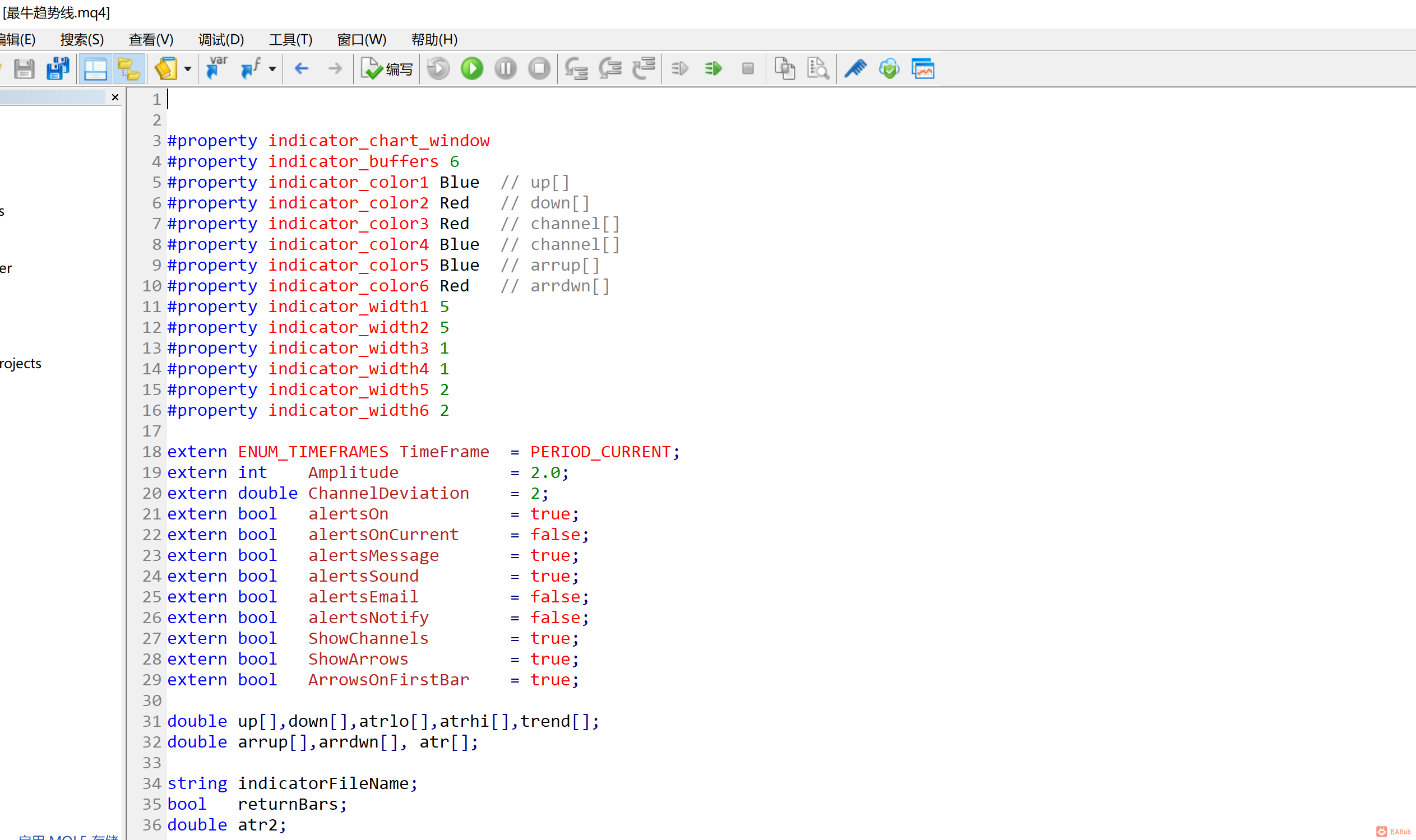Screen dimensions: 1416x840
Task: Expand the reference book dropdown arrow
Action: 188,69
